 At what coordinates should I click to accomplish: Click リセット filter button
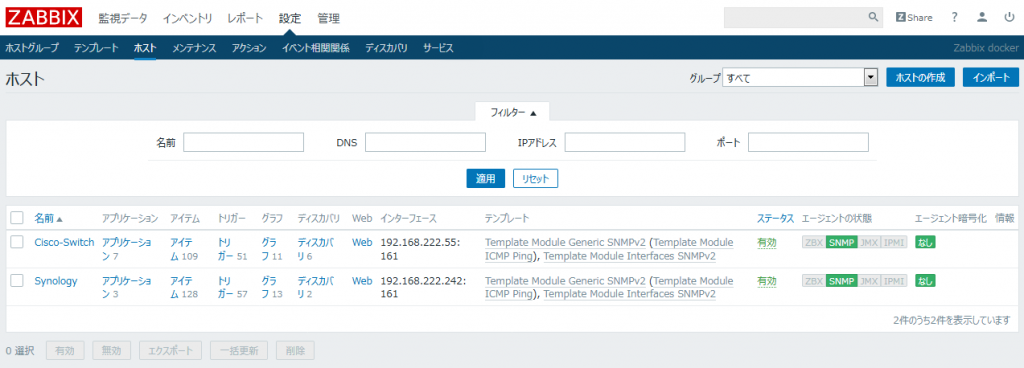click(x=536, y=178)
